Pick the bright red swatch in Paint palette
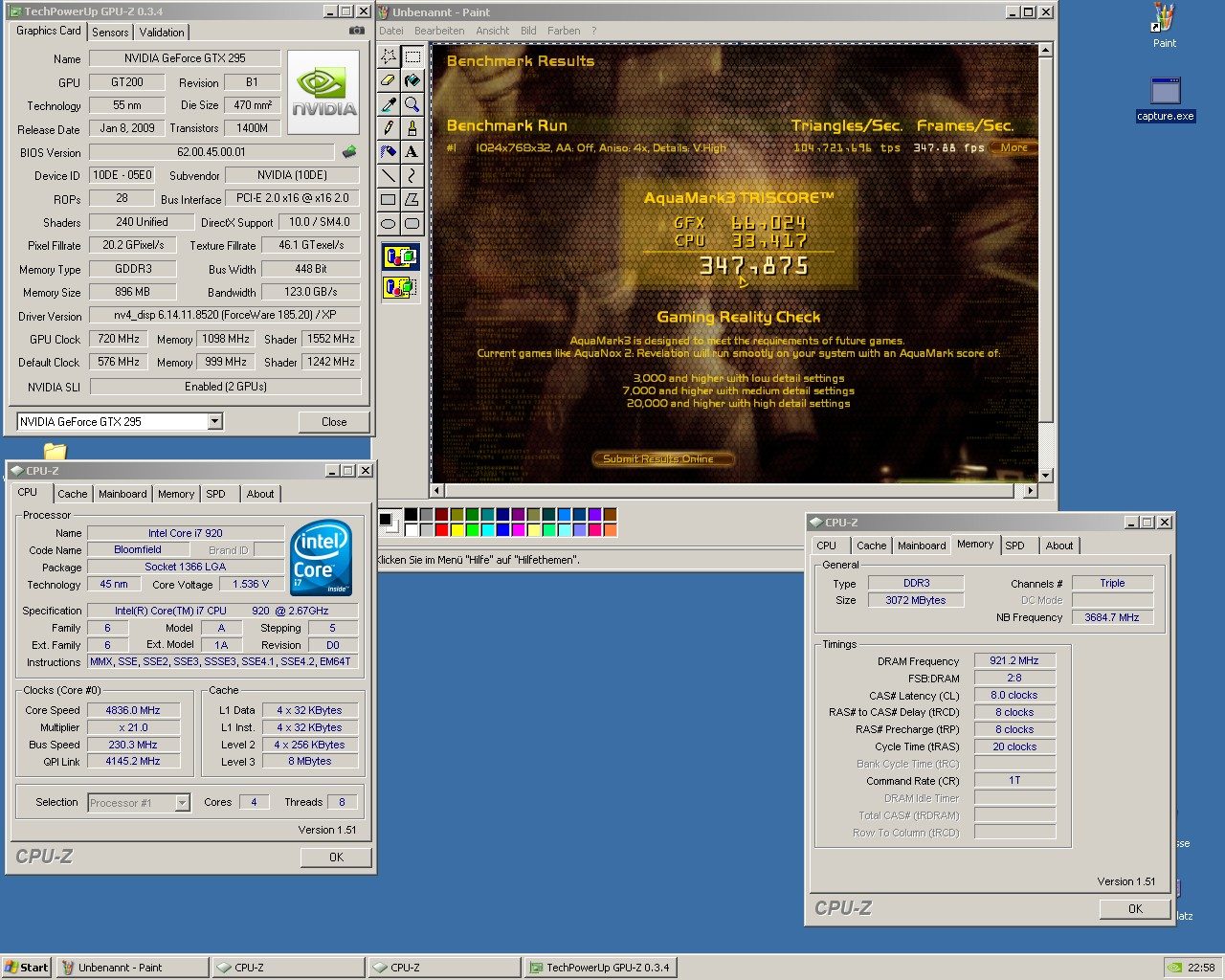 [441, 529]
